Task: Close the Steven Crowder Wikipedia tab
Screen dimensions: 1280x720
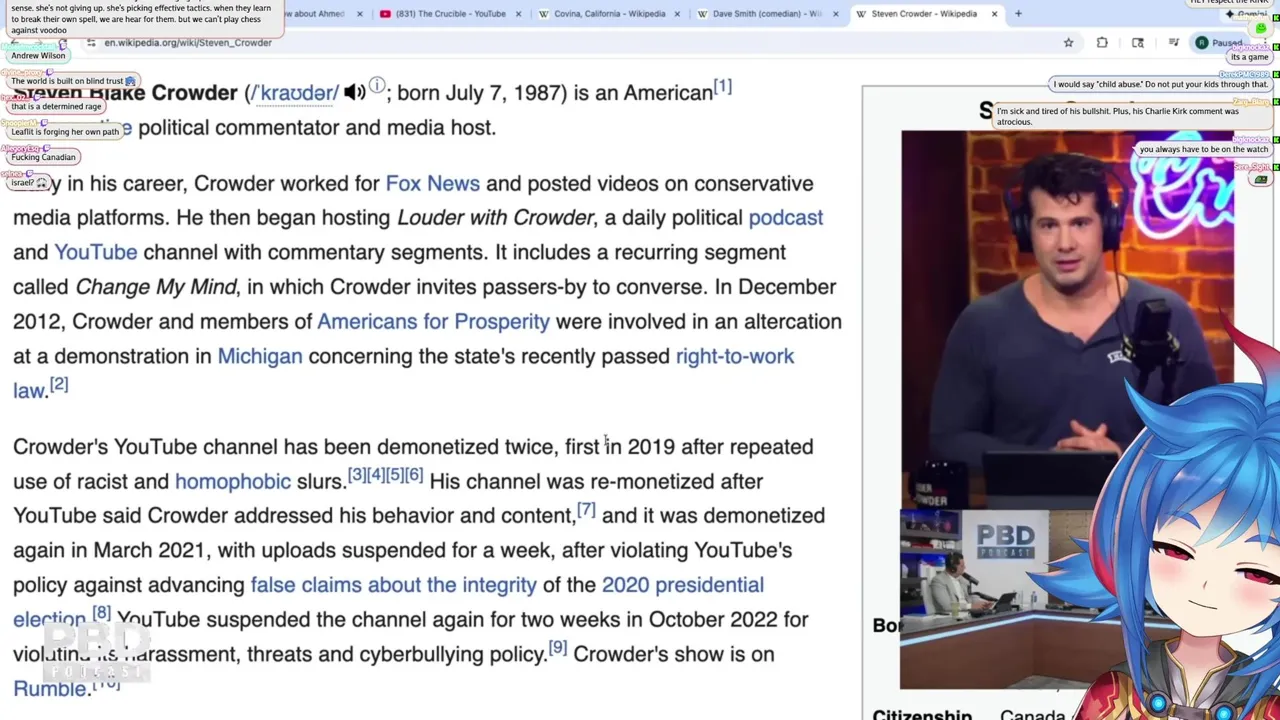Action: pos(994,14)
